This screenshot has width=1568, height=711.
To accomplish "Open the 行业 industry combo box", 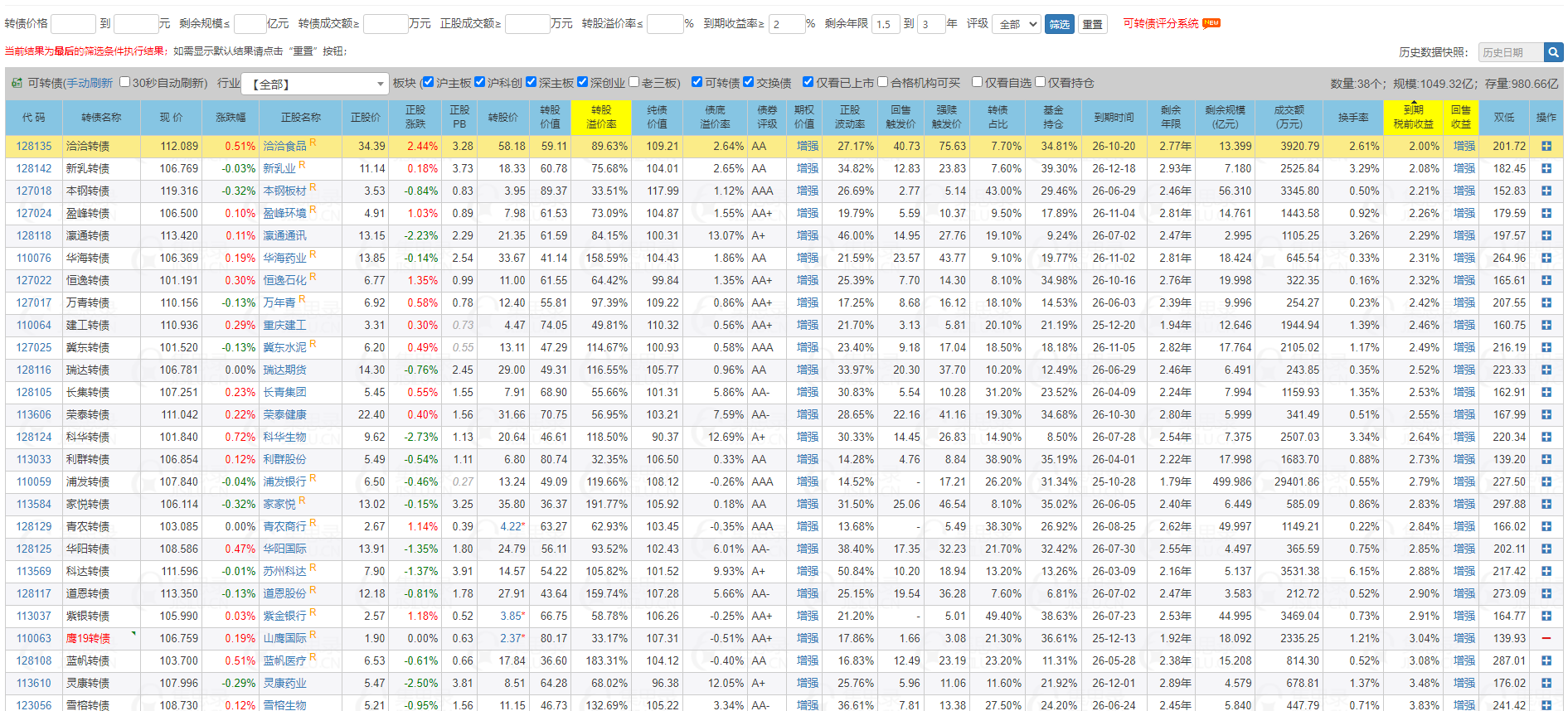I will (x=315, y=84).
